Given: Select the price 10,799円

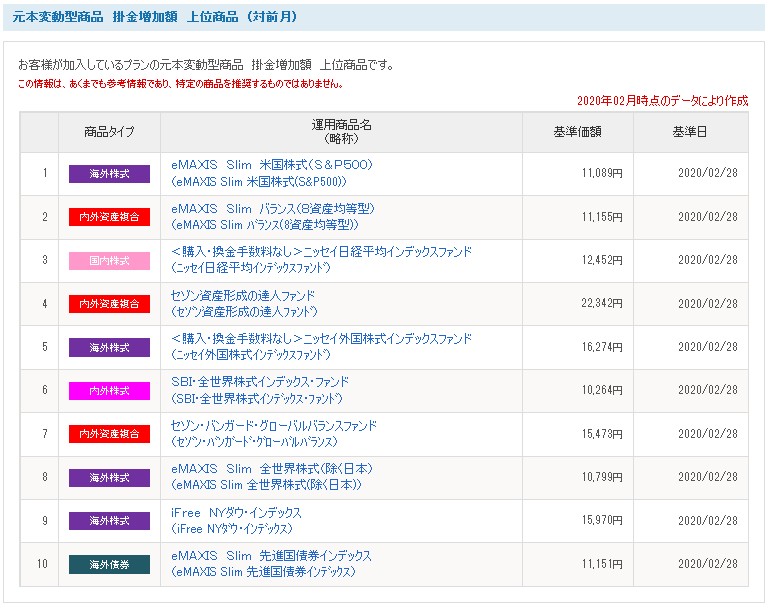Looking at the screenshot, I should click(x=602, y=477).
